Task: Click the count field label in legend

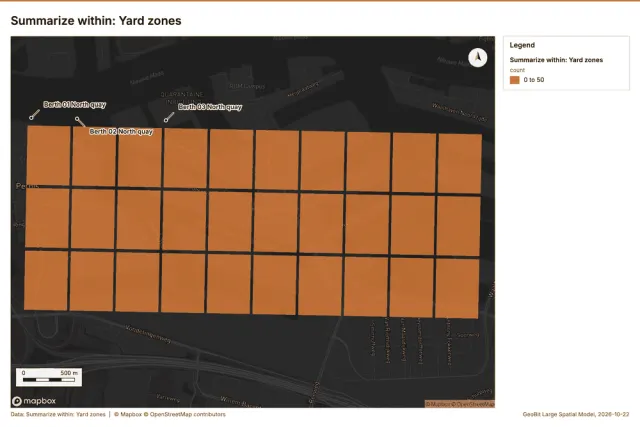Action: [x=517, y=70]
